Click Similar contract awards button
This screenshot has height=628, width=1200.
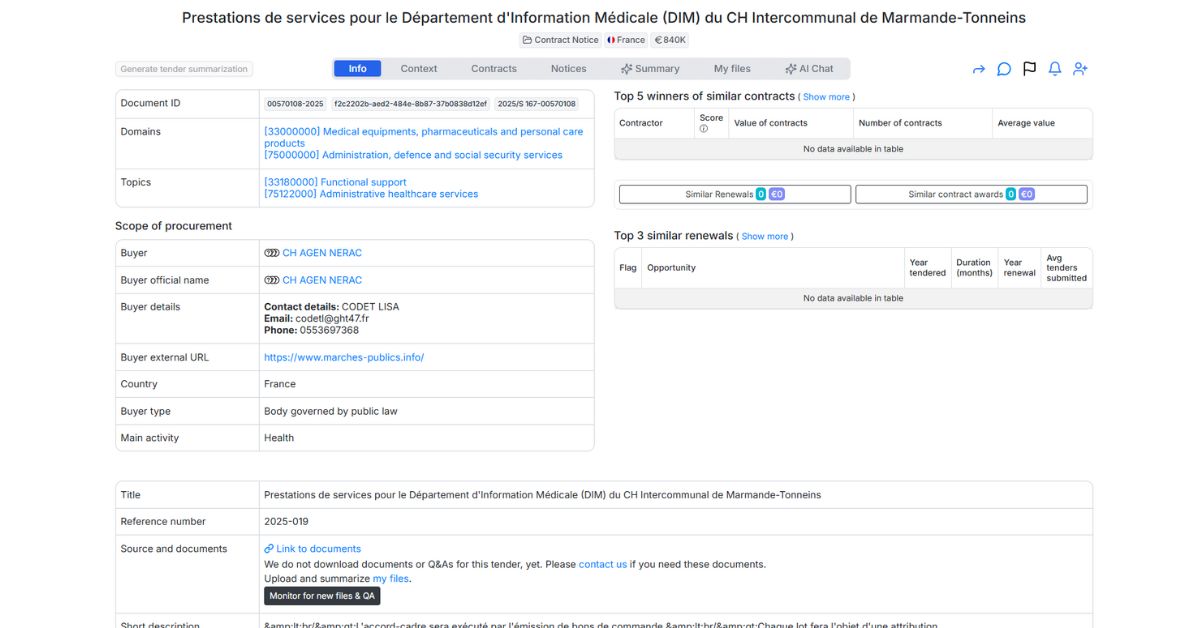[970, 194]
